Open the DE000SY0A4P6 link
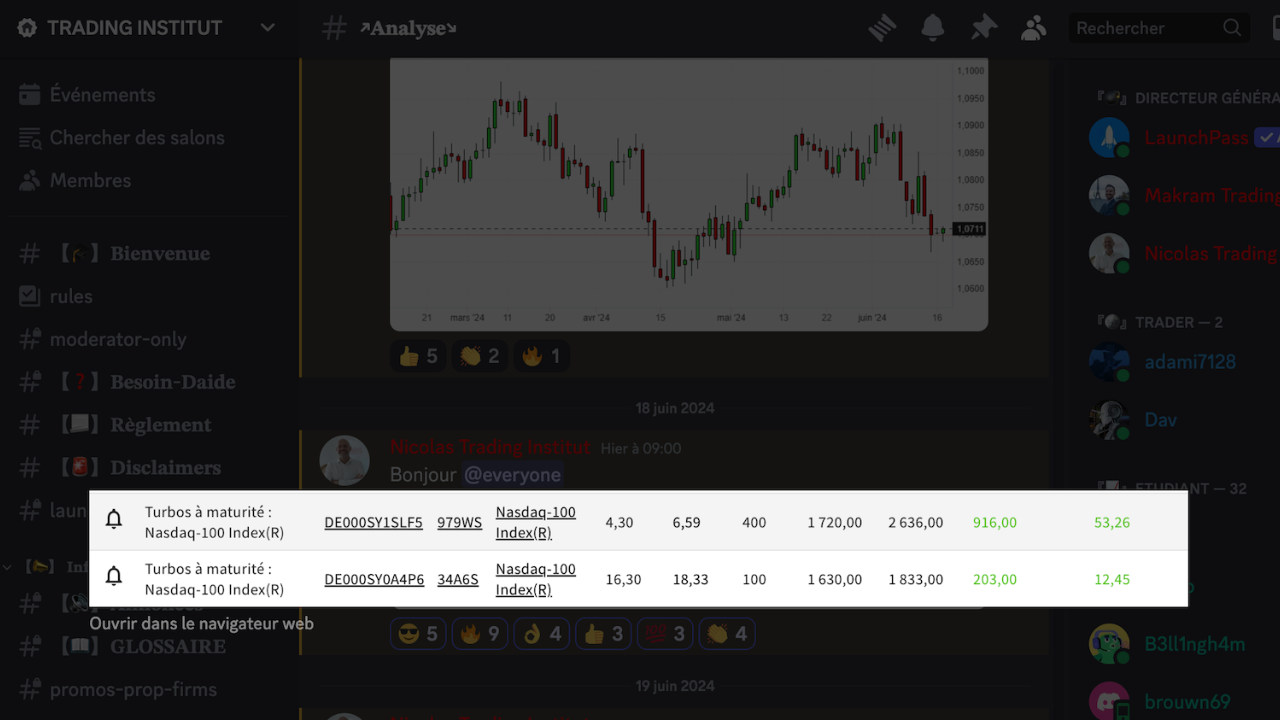This screenshot has width=1280, height=720. coord(374,580)
